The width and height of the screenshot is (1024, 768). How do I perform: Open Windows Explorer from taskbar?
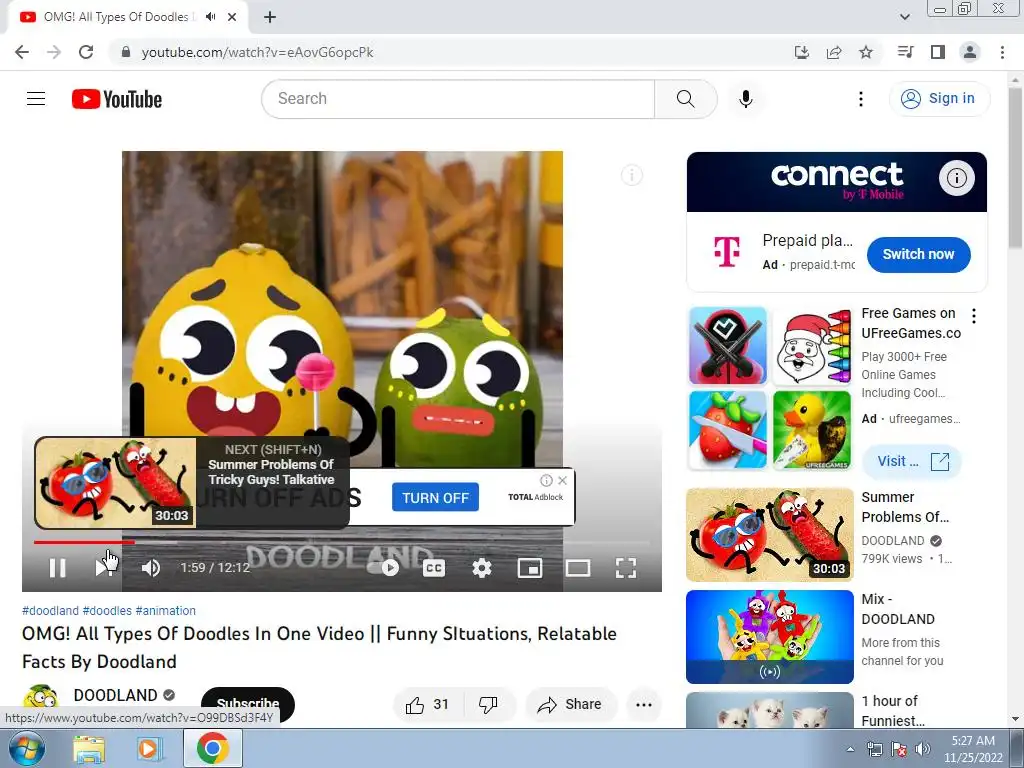[x=89, y=749]
